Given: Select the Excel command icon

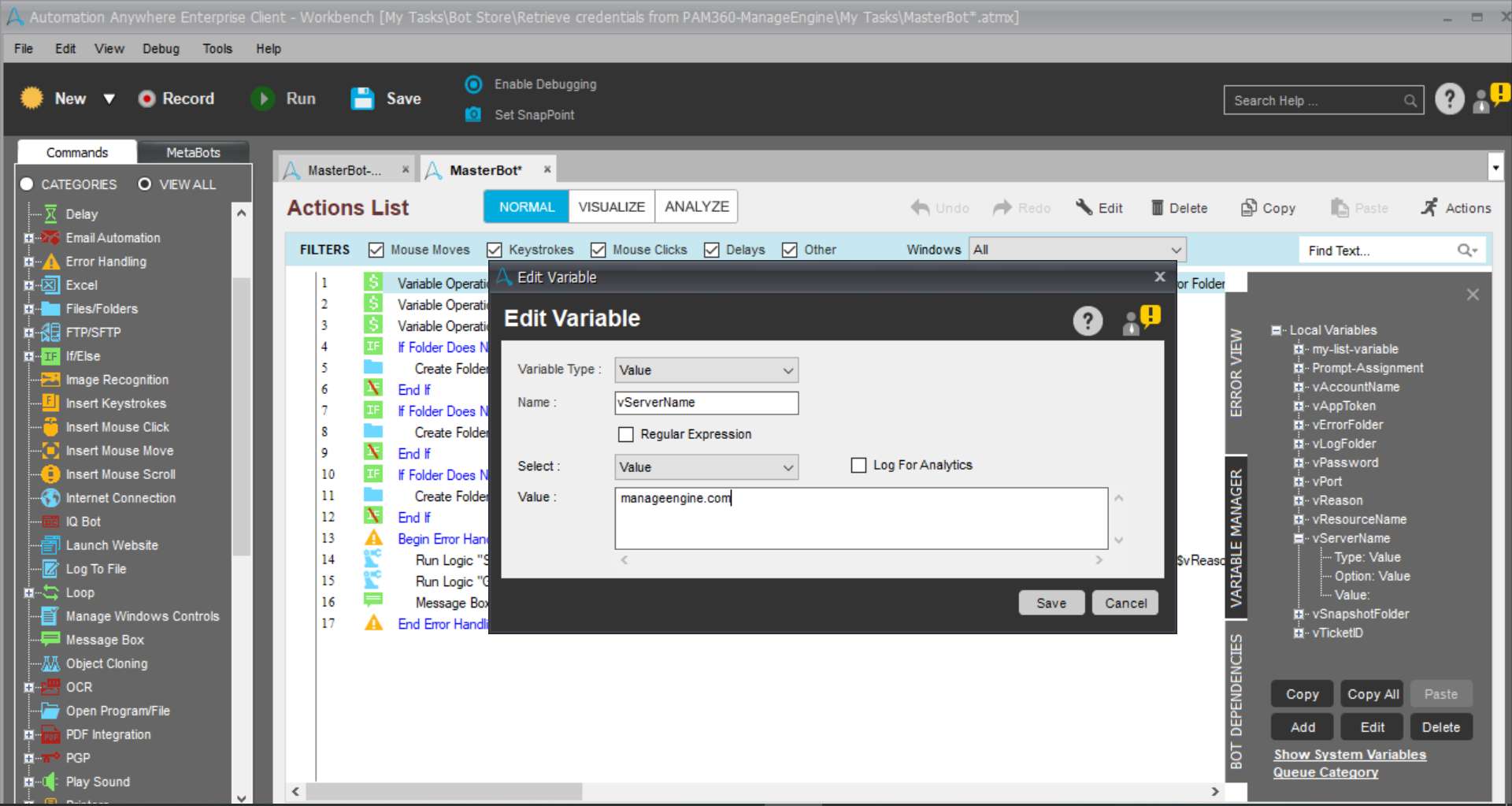Looking at the screenshot, I should (x=50, y=285).
